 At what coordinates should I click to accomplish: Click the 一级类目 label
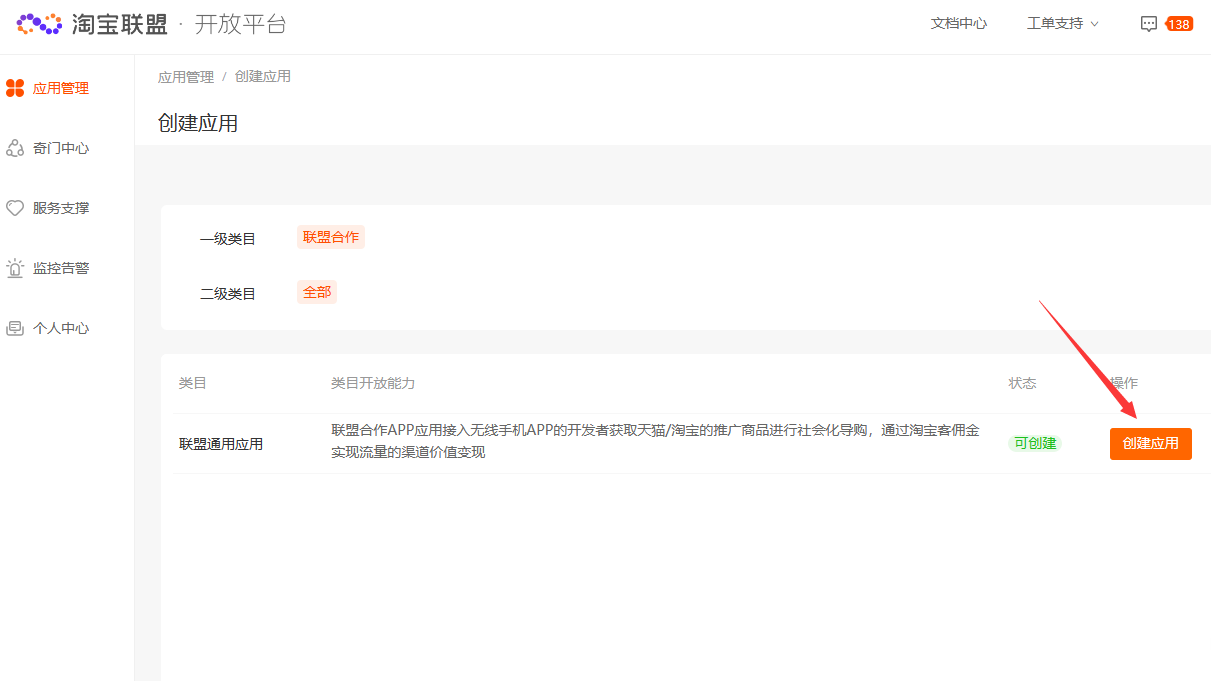[228, 239]
